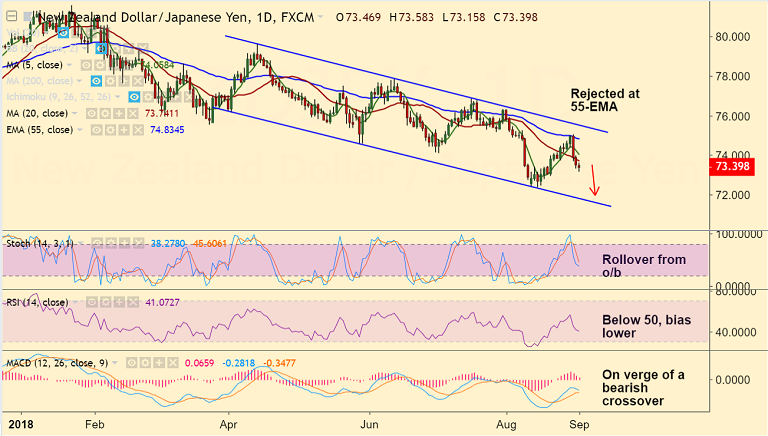768x436 pixels.
Task: Collapse the chart legend with the minus box
Action: (11, 17)
